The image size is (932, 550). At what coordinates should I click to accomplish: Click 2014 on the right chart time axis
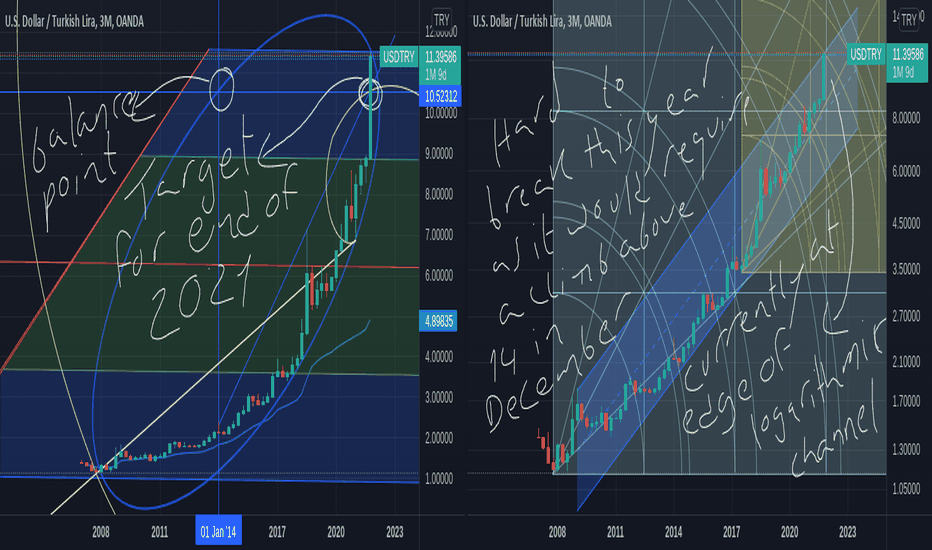(673, 532)
